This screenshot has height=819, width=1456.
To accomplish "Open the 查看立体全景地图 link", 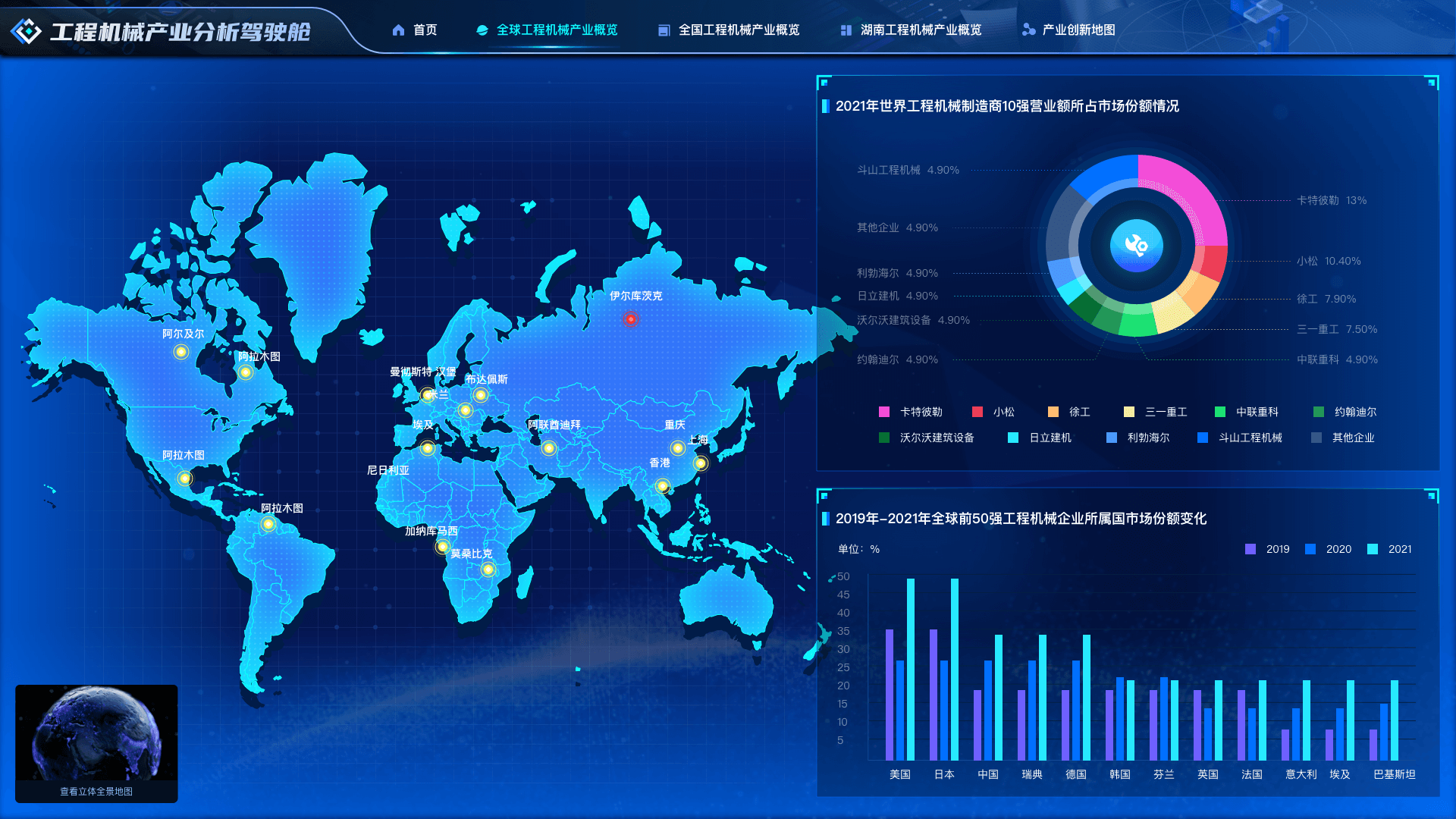I will pyautogui.click(x=96, y=791).
